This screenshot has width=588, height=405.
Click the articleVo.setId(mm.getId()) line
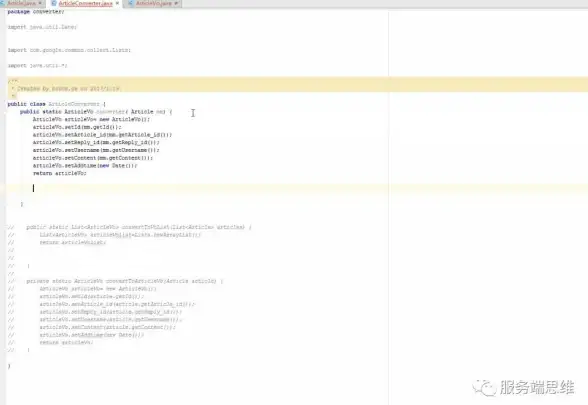[77, 127]
